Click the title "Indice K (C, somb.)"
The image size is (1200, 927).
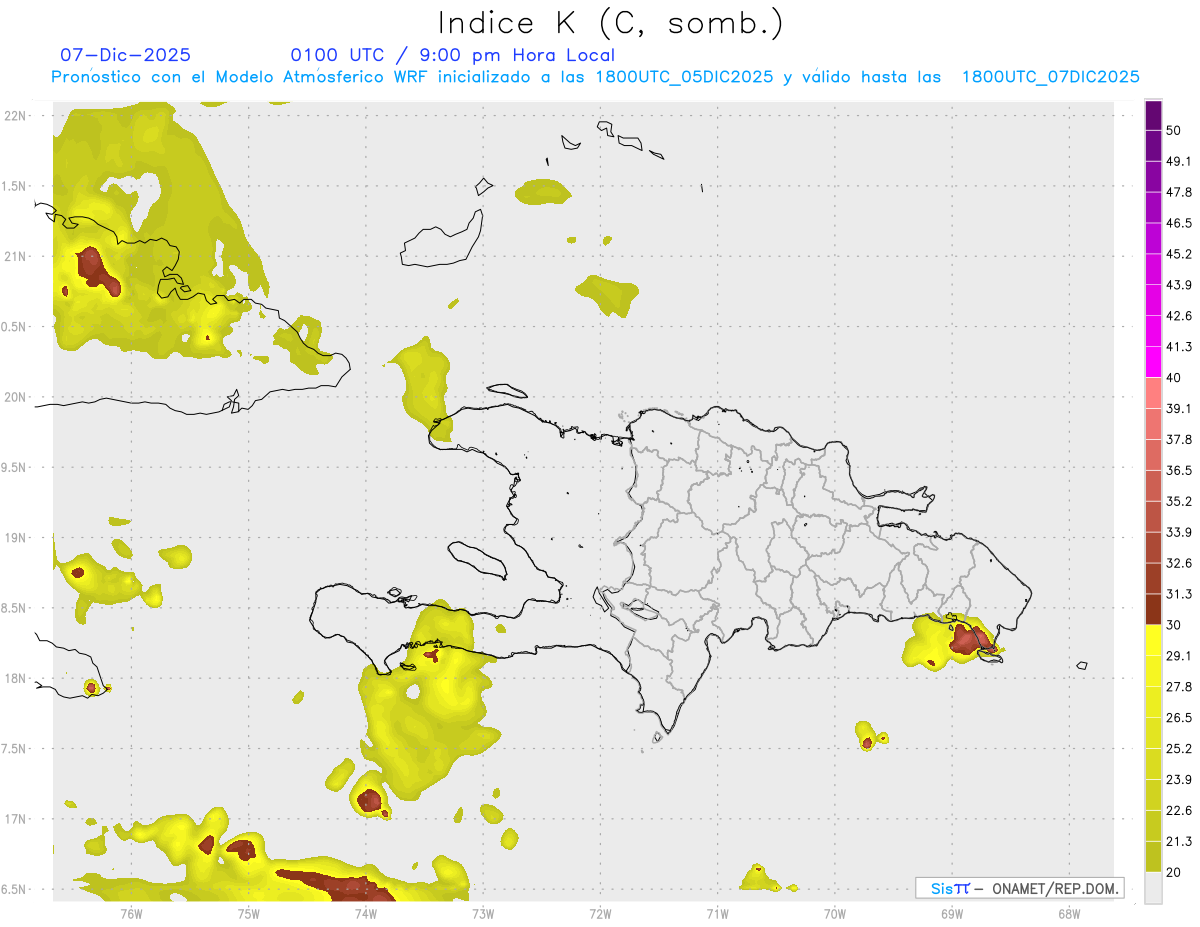pos(610,24)
